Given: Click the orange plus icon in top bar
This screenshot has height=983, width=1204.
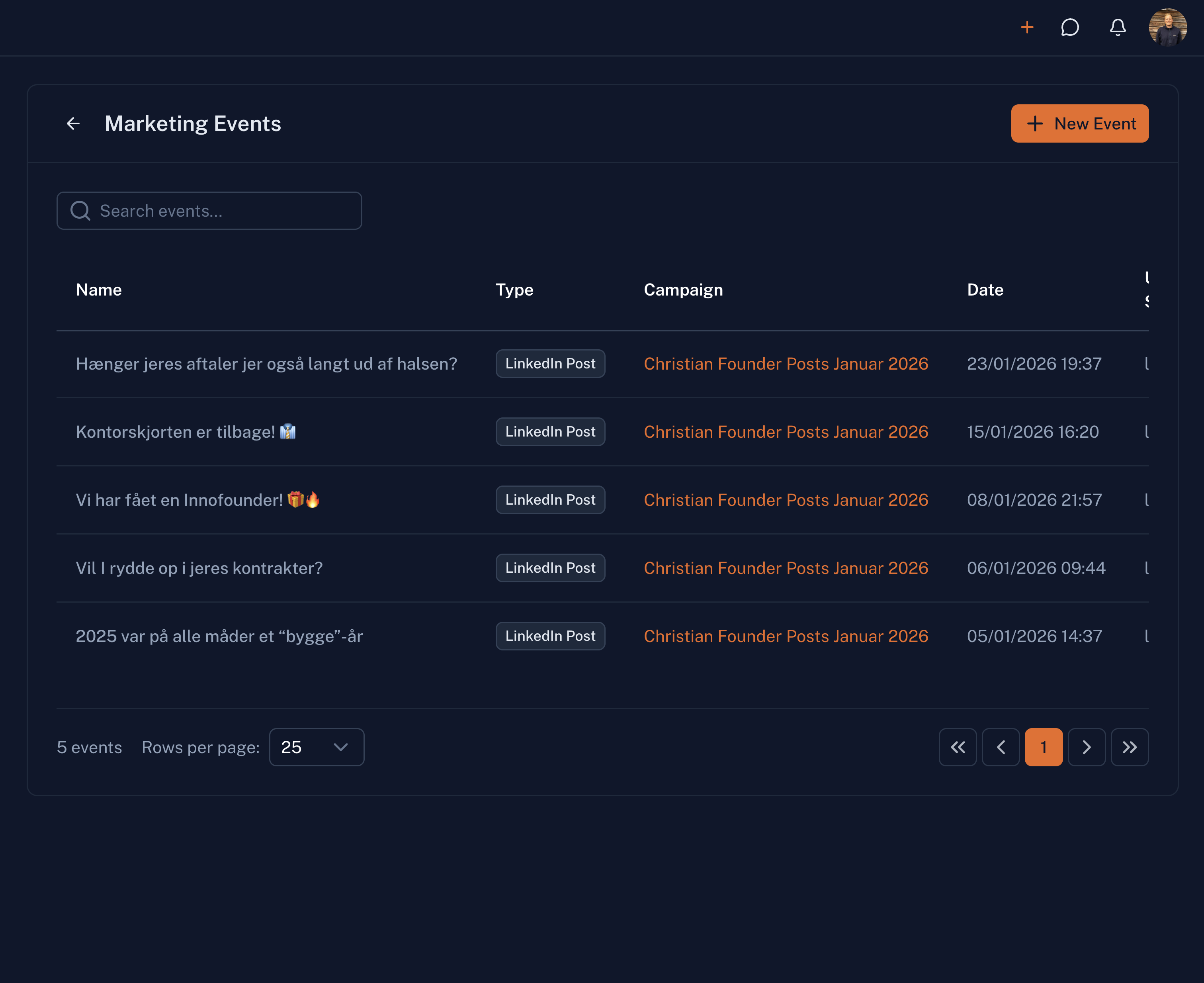Looking at the screenshot, I should (x=1027, y=27).
